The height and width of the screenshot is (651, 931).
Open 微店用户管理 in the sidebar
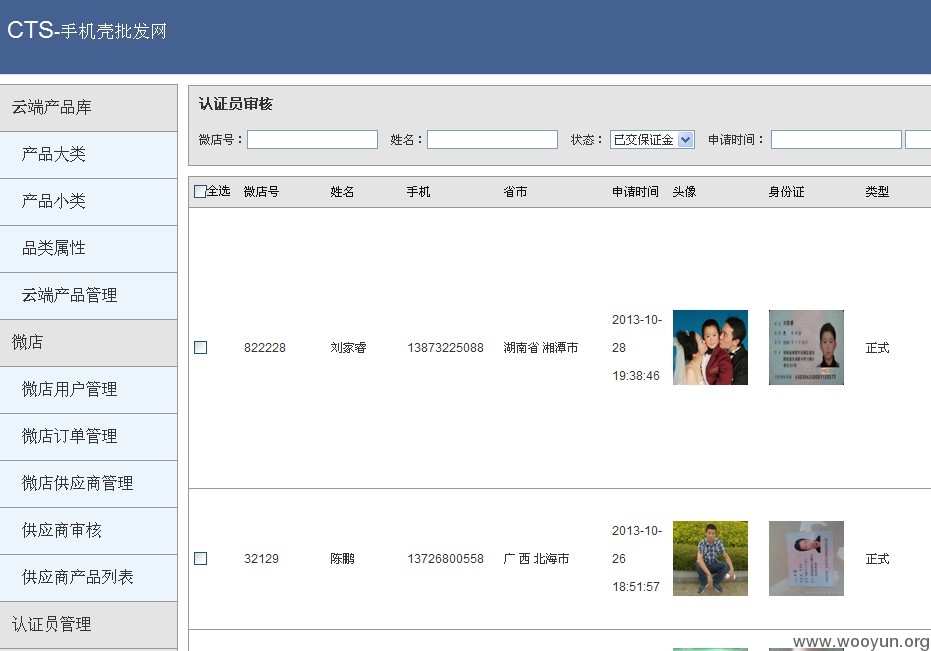coord(88,389)
